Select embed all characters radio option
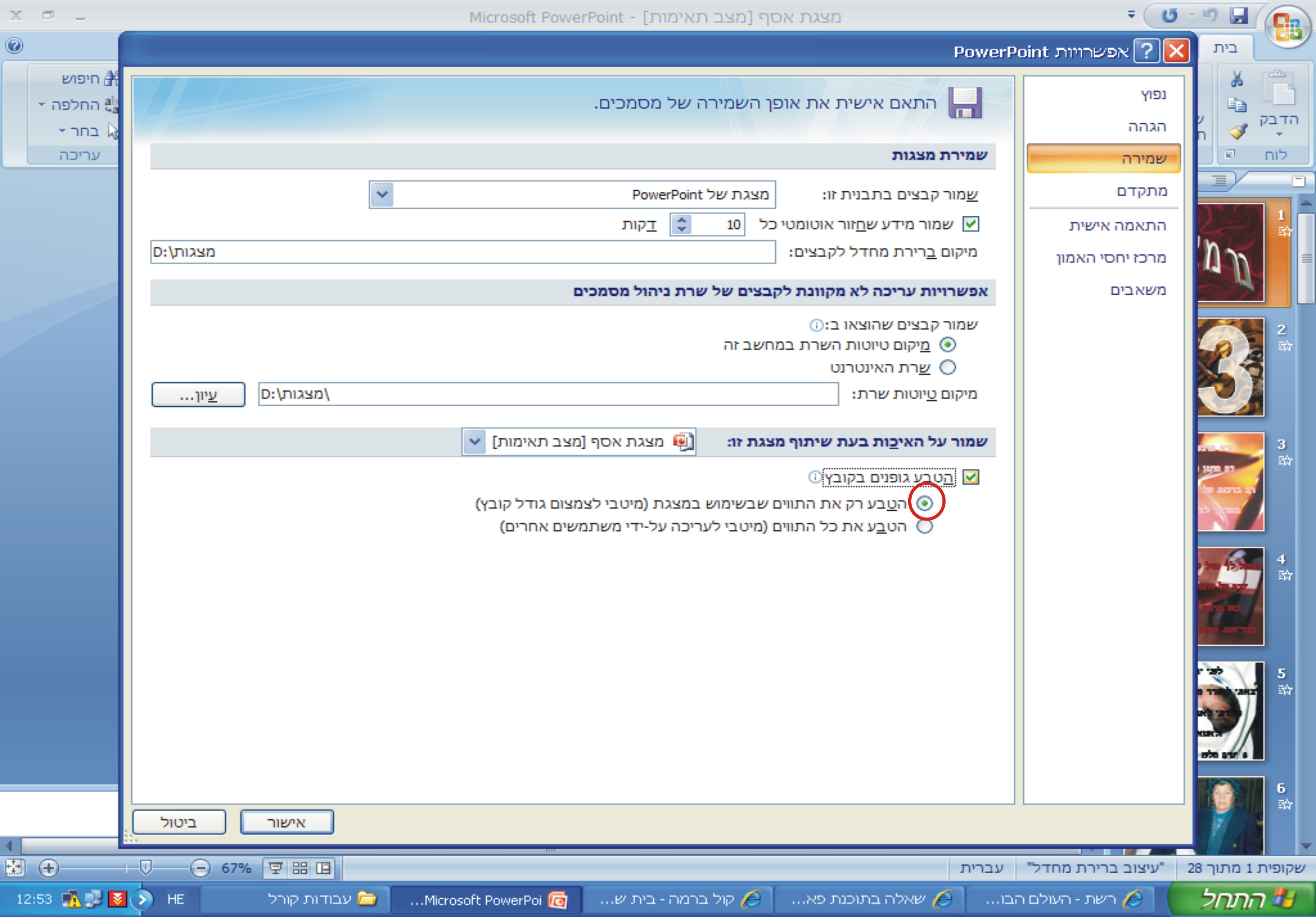This screenshot has width=1316, height=917. coord(924,527)
